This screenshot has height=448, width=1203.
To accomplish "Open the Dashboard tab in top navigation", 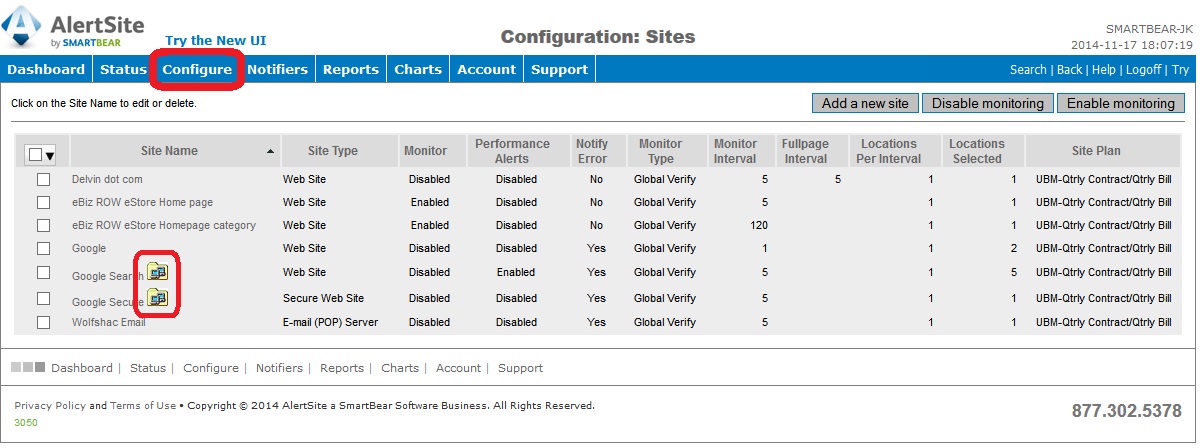I will pos(46,69).
